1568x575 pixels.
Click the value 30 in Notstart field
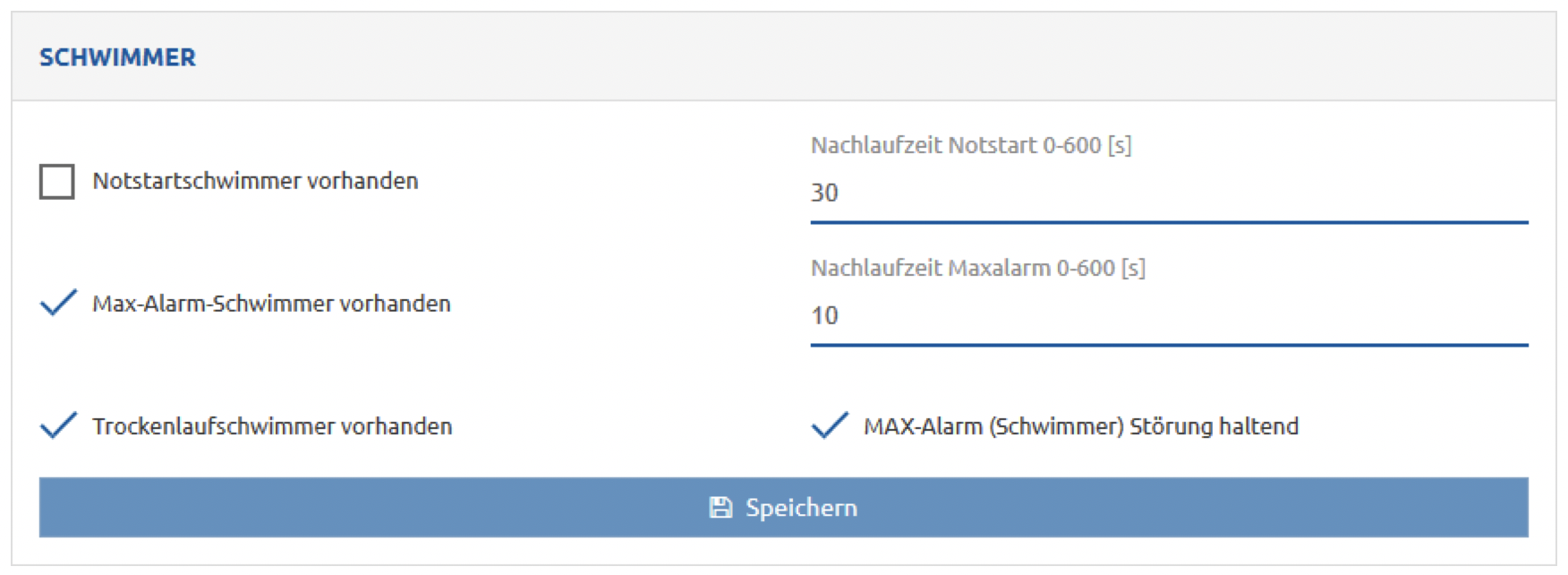click(x=824, y=193)
